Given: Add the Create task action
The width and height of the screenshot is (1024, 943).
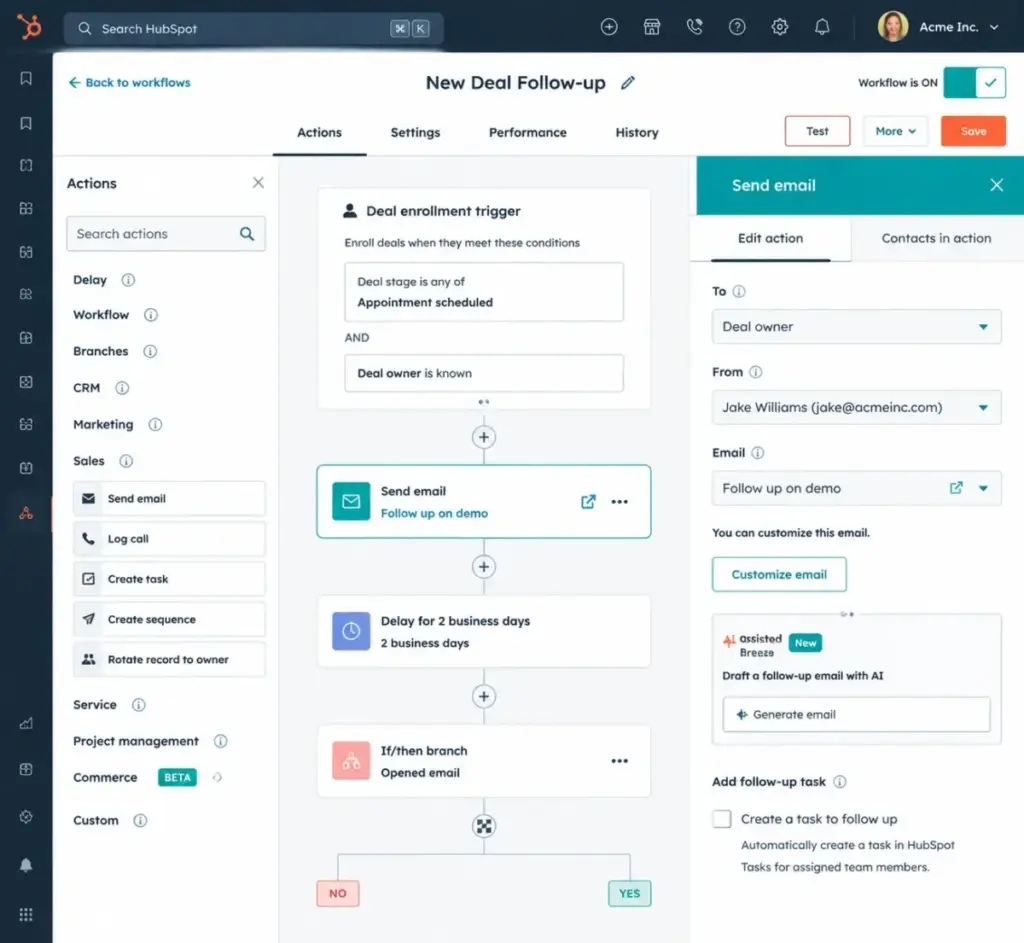Looking at the screenshot, I should pyautogui.click(x=169, y=579).
